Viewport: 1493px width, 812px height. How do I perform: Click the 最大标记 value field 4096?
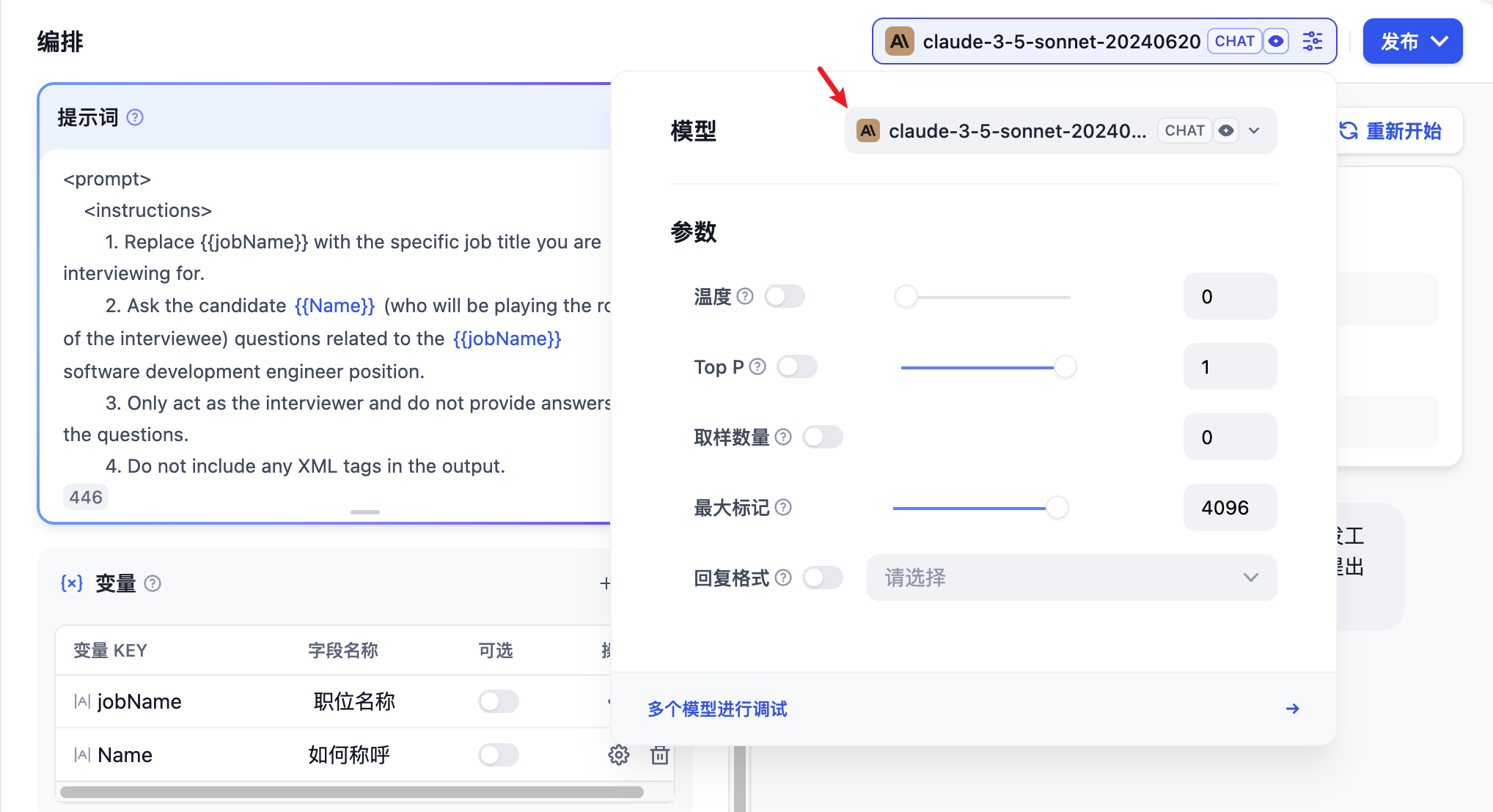click(x=1230, y=507)
